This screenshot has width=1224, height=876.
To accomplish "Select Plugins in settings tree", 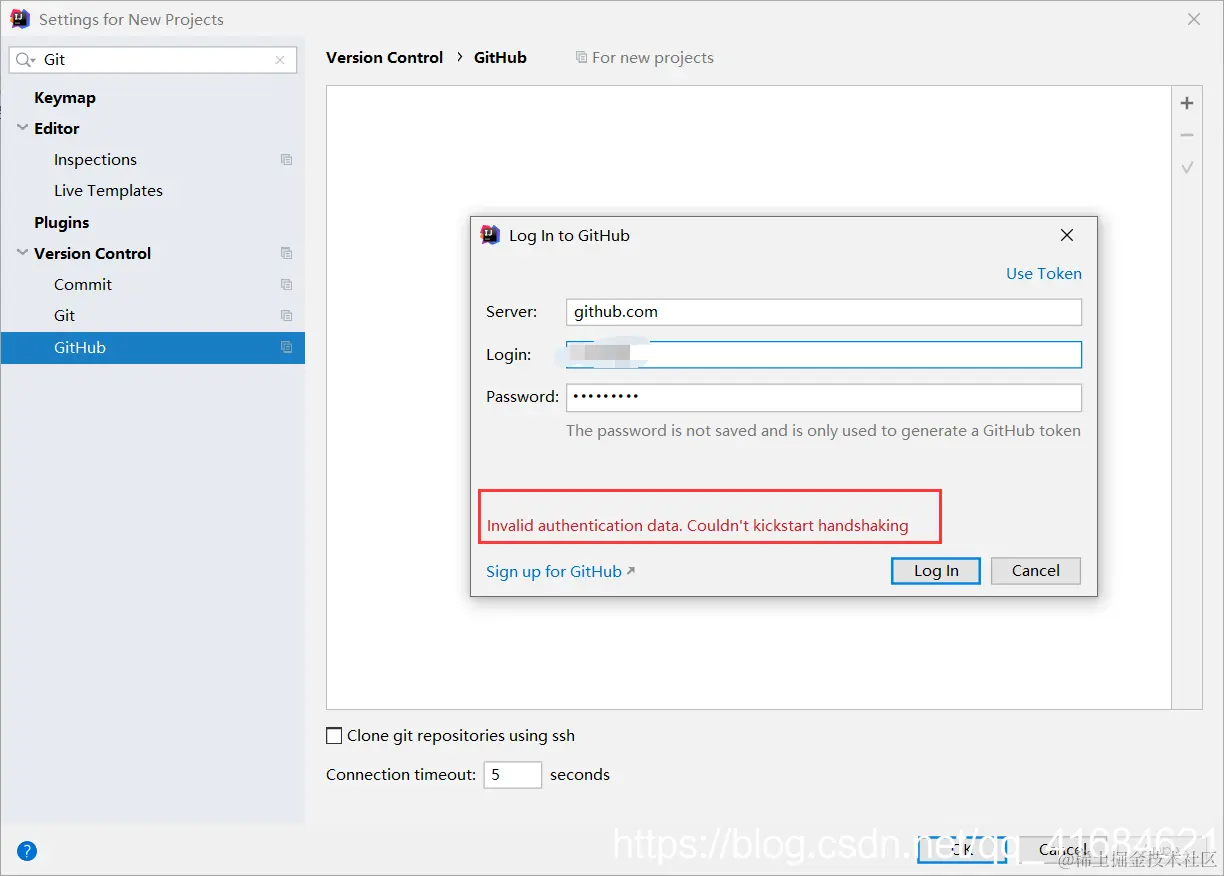I will coord(62,223).
